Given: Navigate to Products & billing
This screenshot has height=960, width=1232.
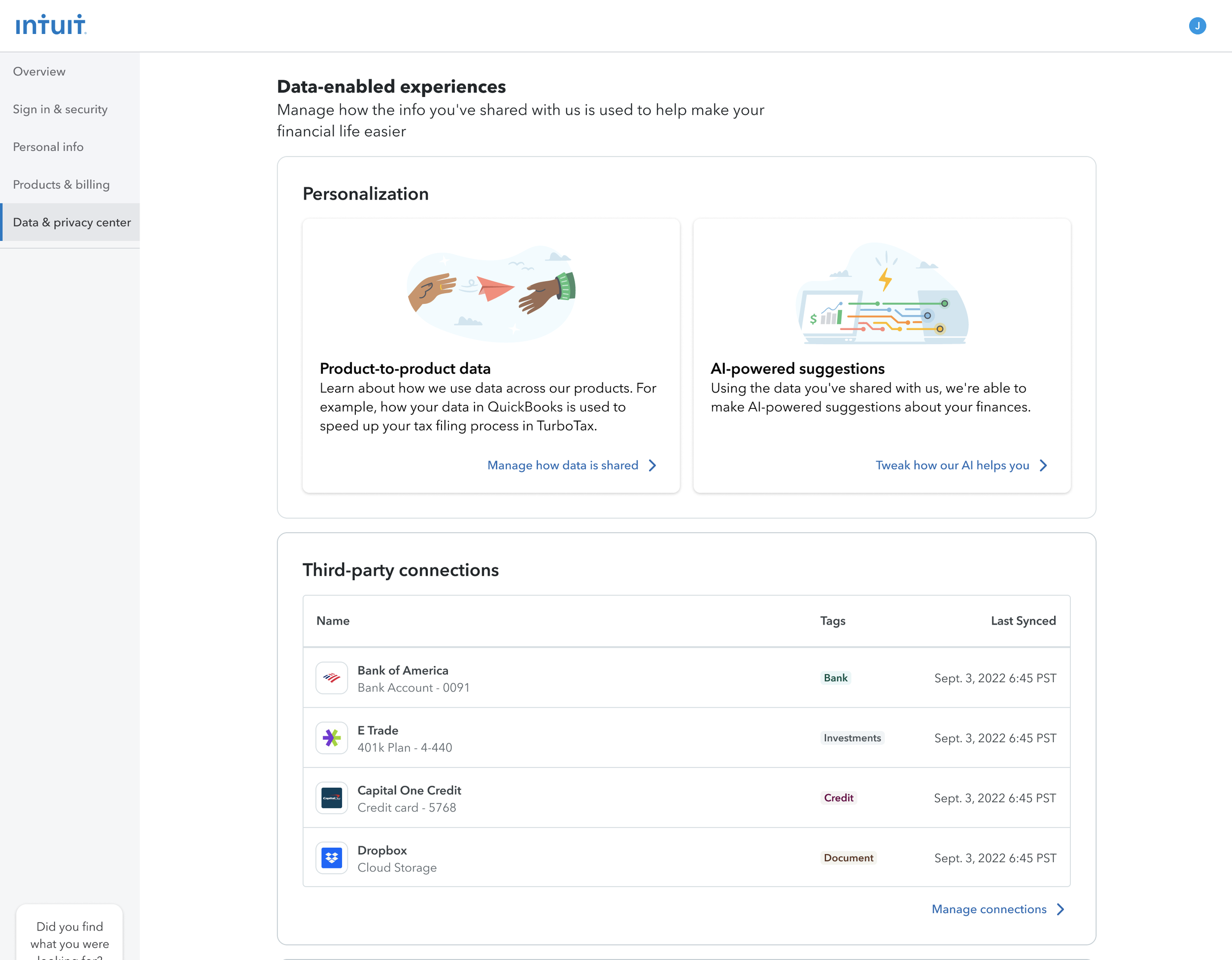Looking at the screenshot, I should pyautogui.click(x=70, y=185).
